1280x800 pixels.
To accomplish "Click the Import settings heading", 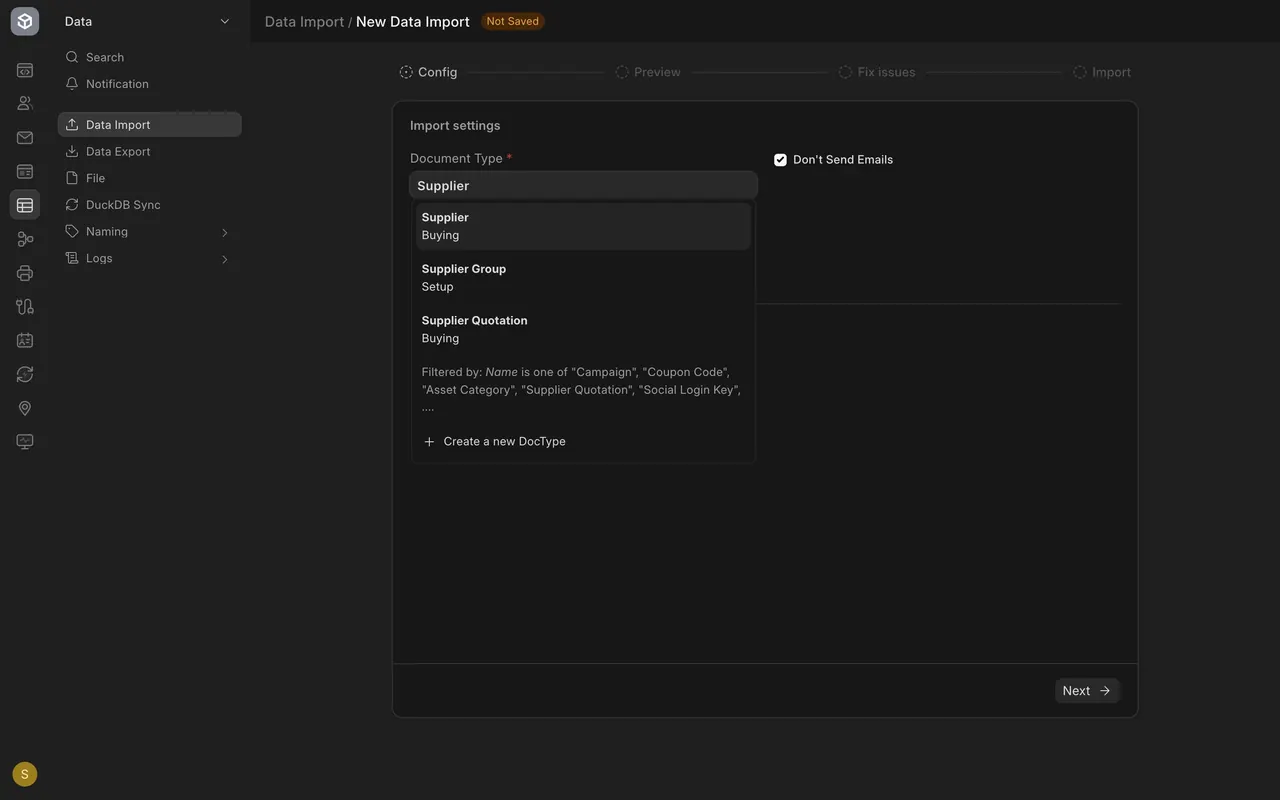I will [x=455, y=126].
